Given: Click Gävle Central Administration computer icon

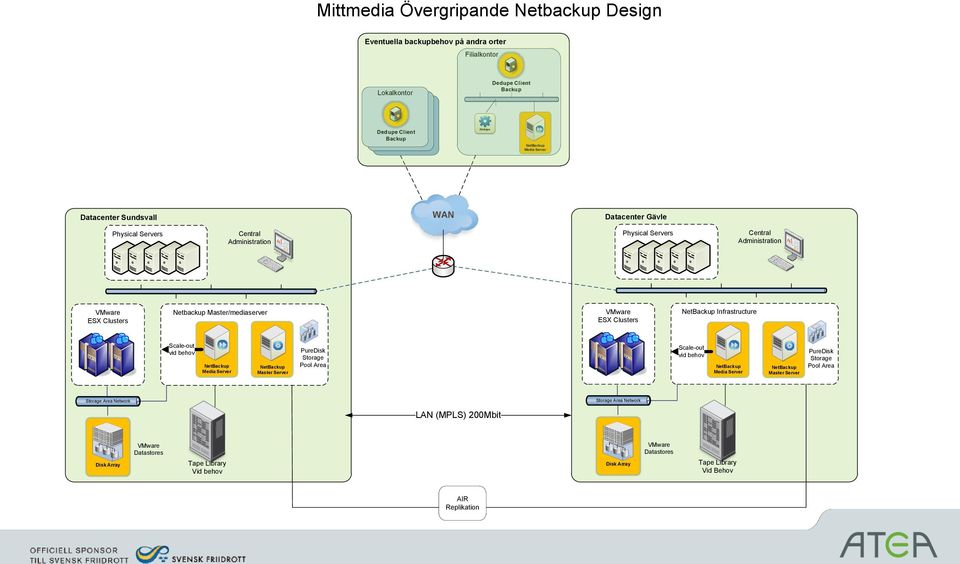Looking at the screenshot, I should [787, 250].
